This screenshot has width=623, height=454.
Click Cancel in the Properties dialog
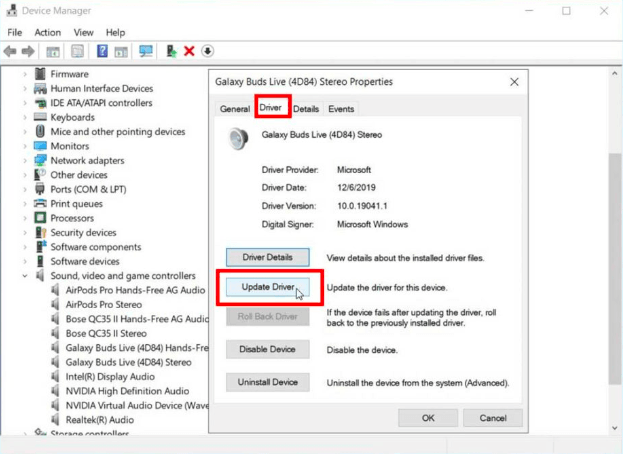point(493,418)
